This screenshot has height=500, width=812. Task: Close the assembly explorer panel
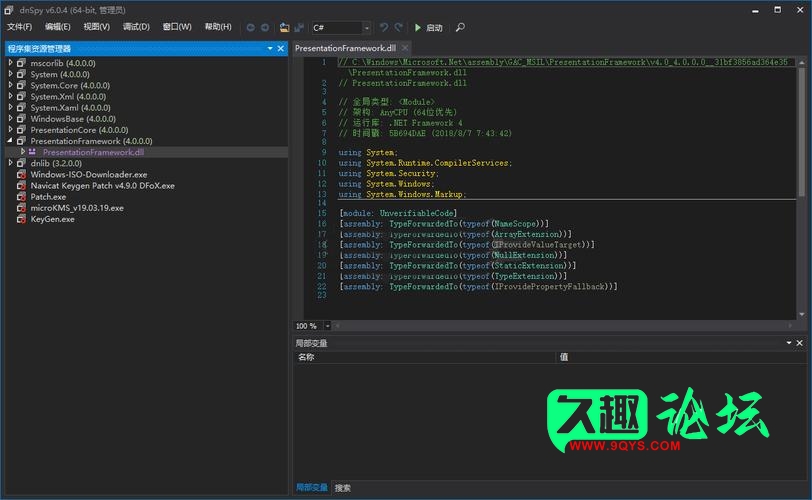click(x=281, y=48)
